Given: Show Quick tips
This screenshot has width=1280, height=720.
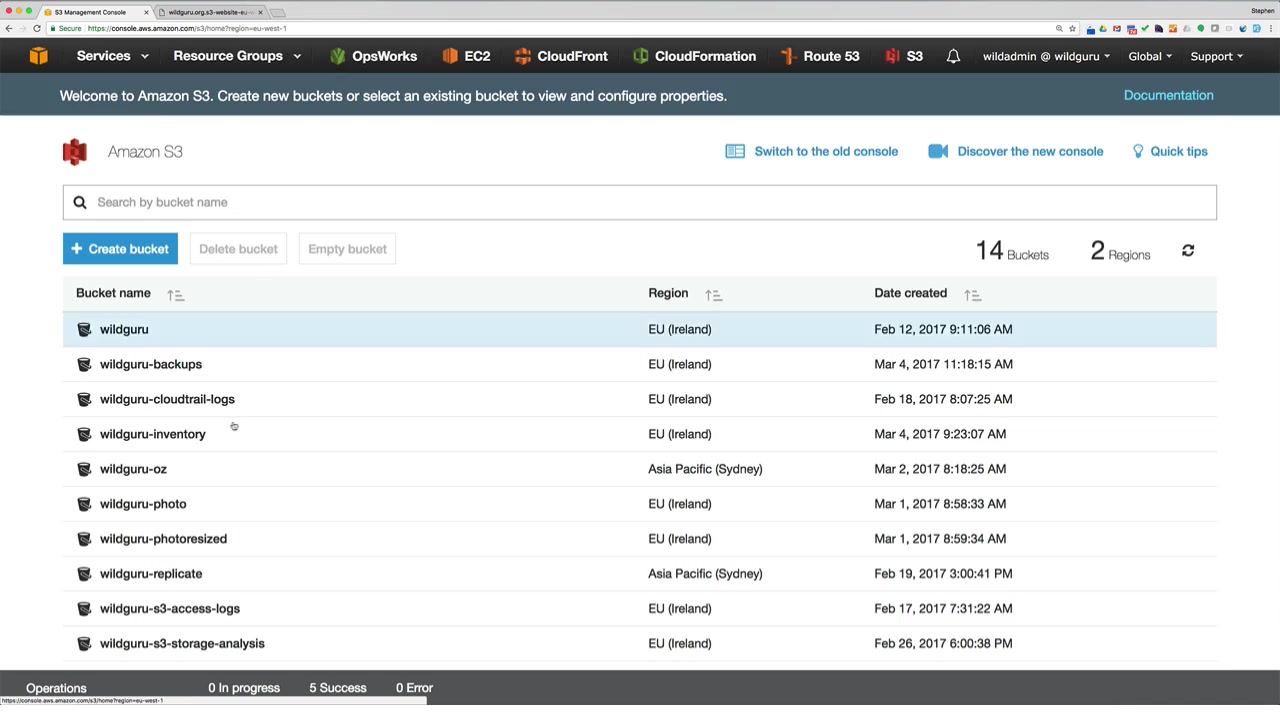Looking at the screenshot, I should [x=1170, y=151].
